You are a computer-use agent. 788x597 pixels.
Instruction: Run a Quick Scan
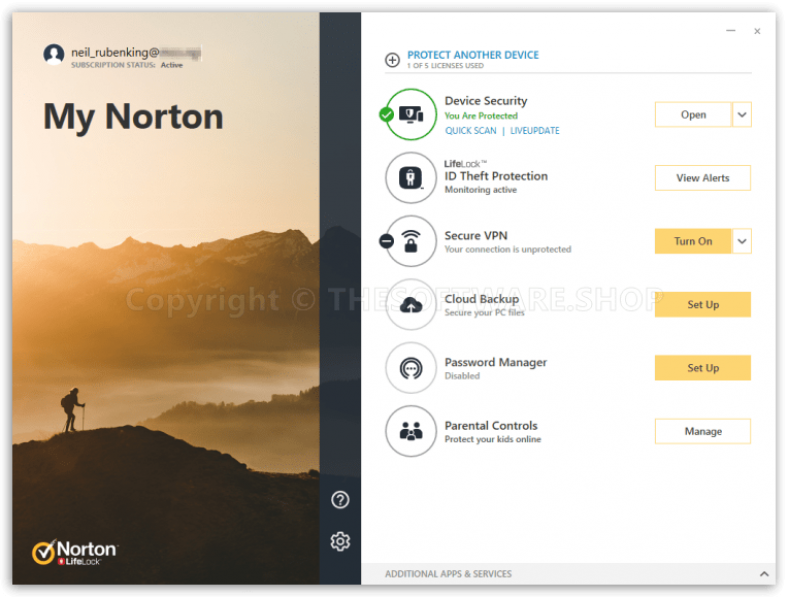470,131
